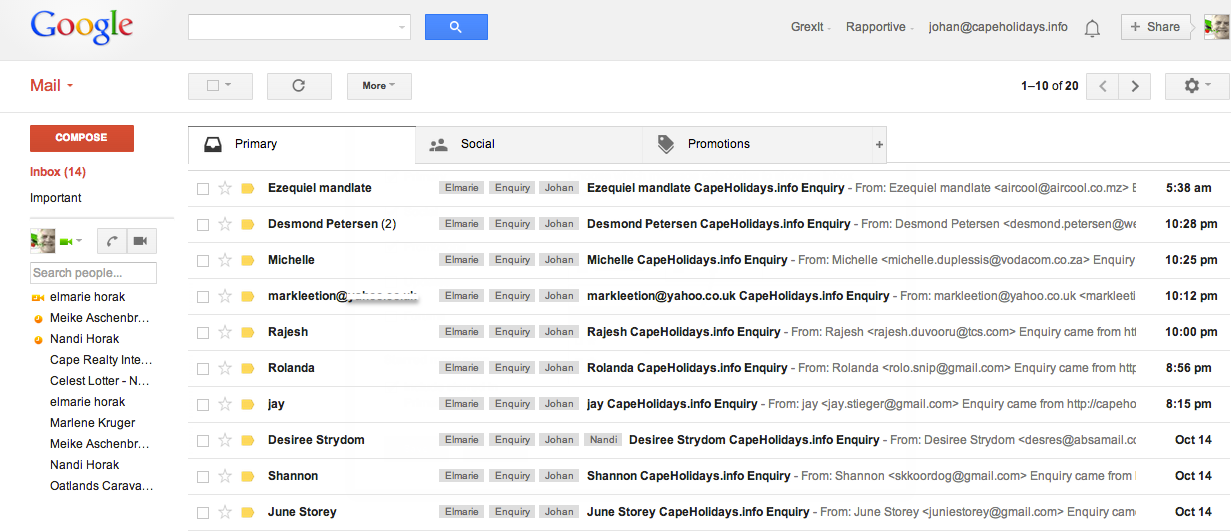Open the Inbox (14) link
1231x531 pixels.
[x=58, y=172]
